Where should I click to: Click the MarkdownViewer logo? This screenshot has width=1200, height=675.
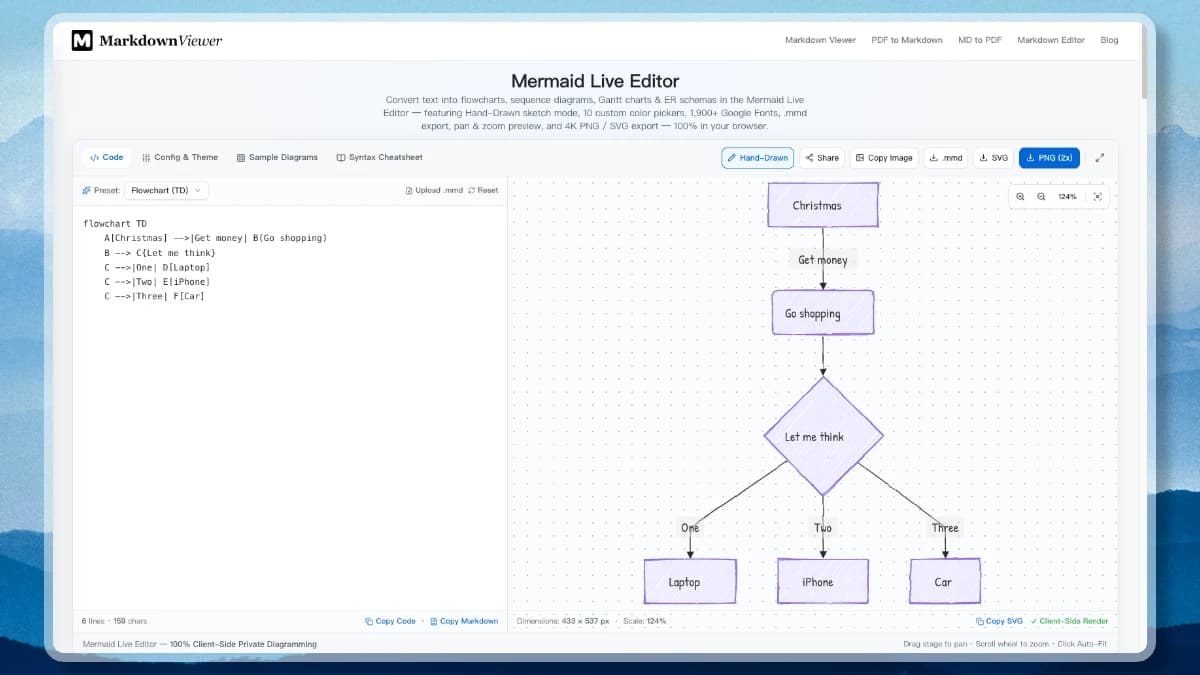coord(146,40)
